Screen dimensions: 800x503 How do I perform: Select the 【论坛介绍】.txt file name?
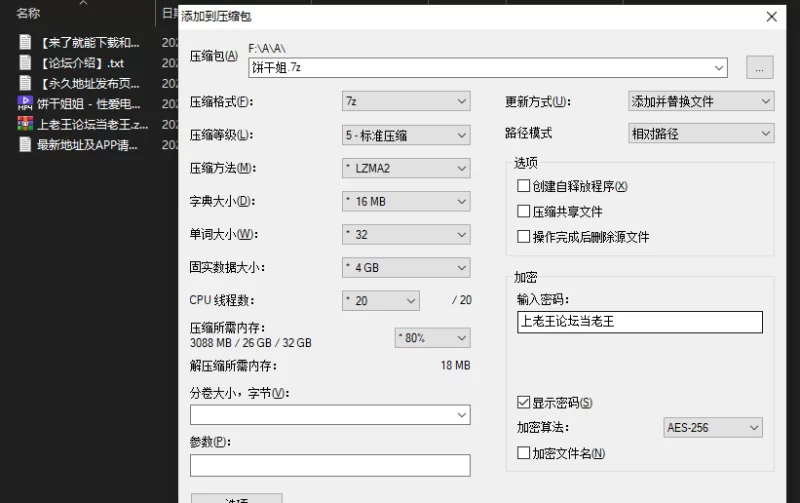82,63
